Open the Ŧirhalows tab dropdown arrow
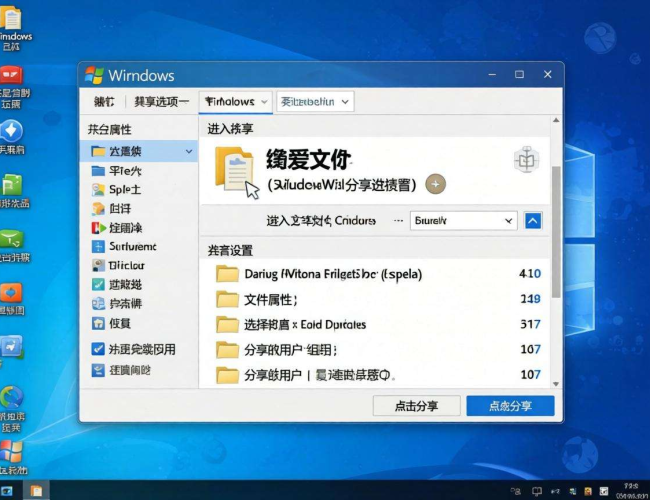 tap(264, 102)
